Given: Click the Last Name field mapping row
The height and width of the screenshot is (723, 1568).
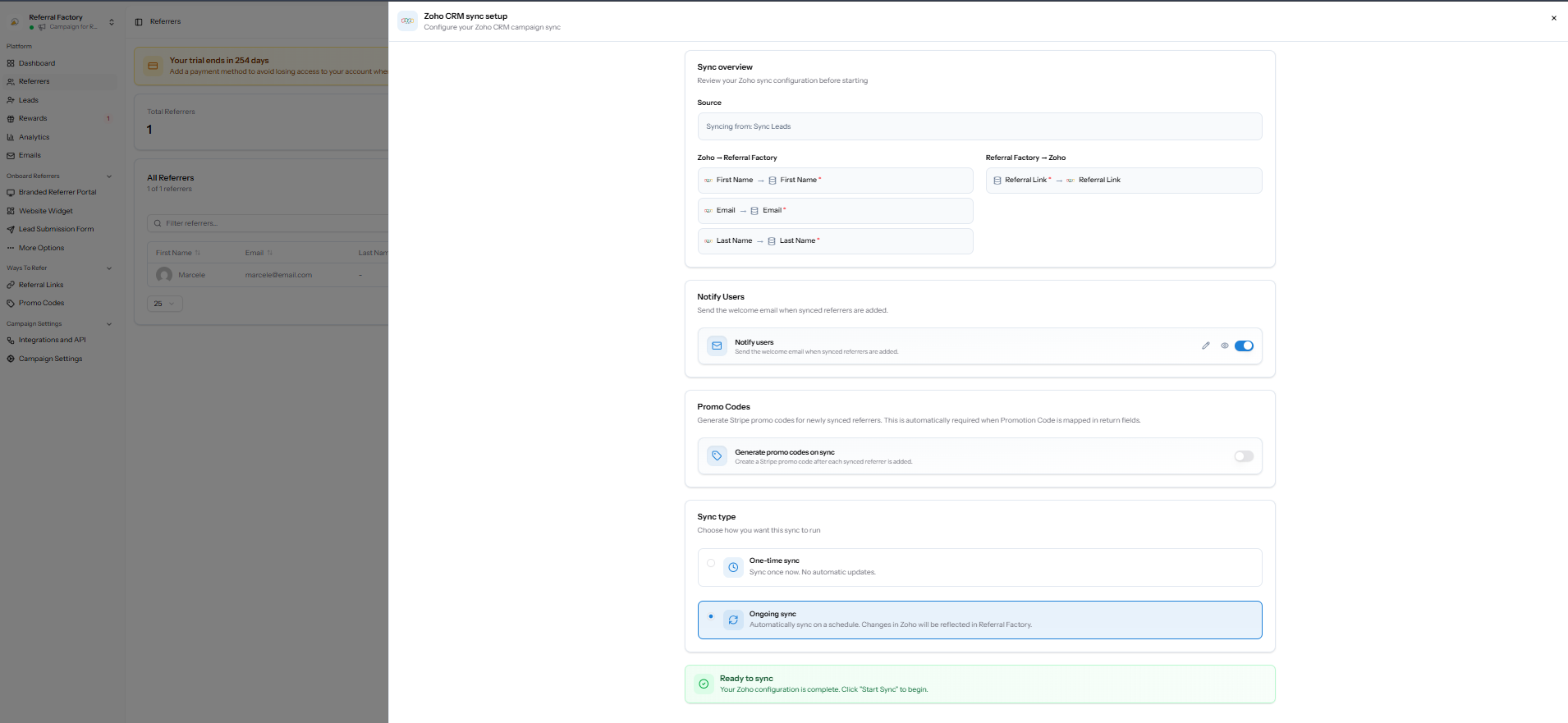Looking at the screenshot, I should click(835, 241).
